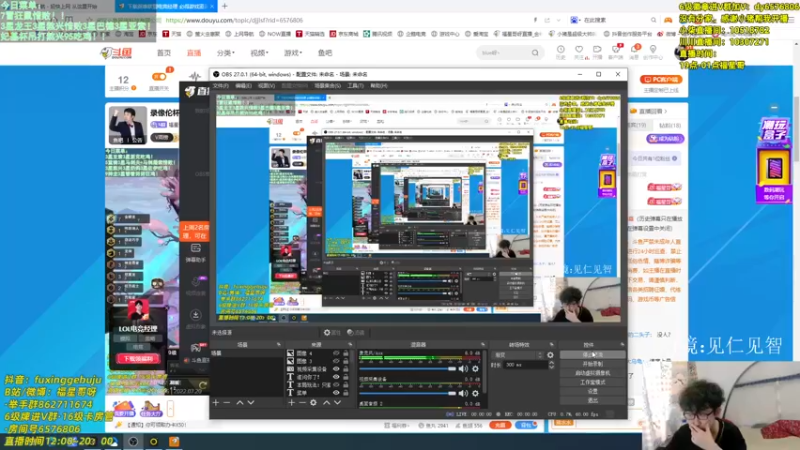The height and width of the screenshot is (450, 800).
Task: Toggle the orange live broadcast switch on Douyu
Action: click(x=159, y=77)
